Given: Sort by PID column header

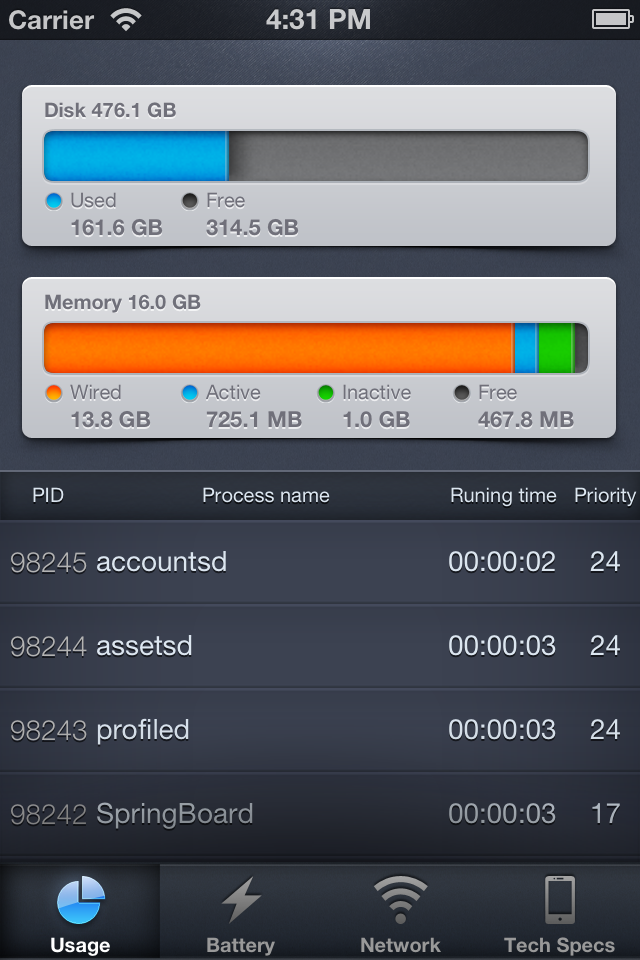Looking at the screenshot, I should [48, 495].
